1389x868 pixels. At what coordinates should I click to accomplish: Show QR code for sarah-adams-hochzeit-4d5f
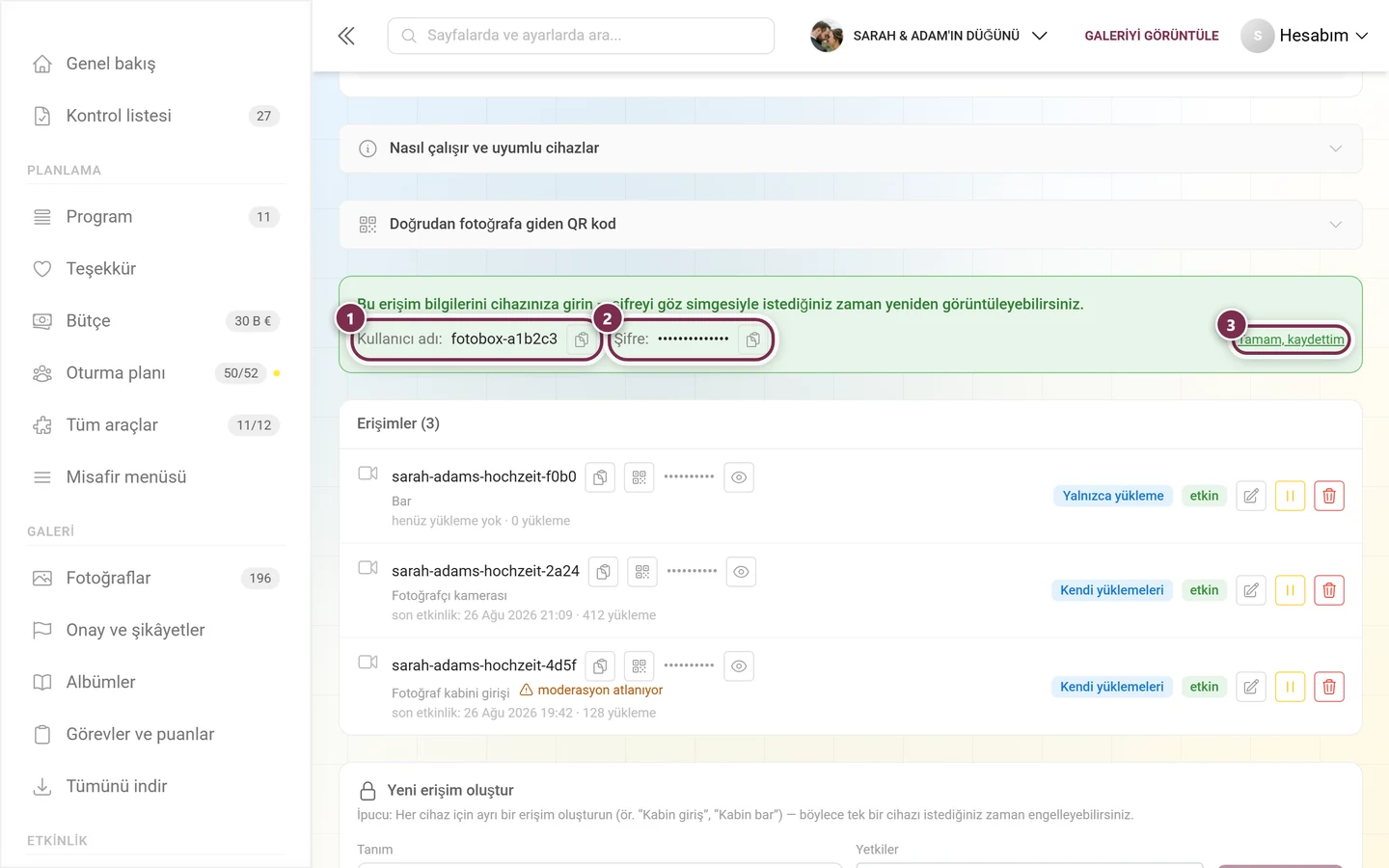639,666
